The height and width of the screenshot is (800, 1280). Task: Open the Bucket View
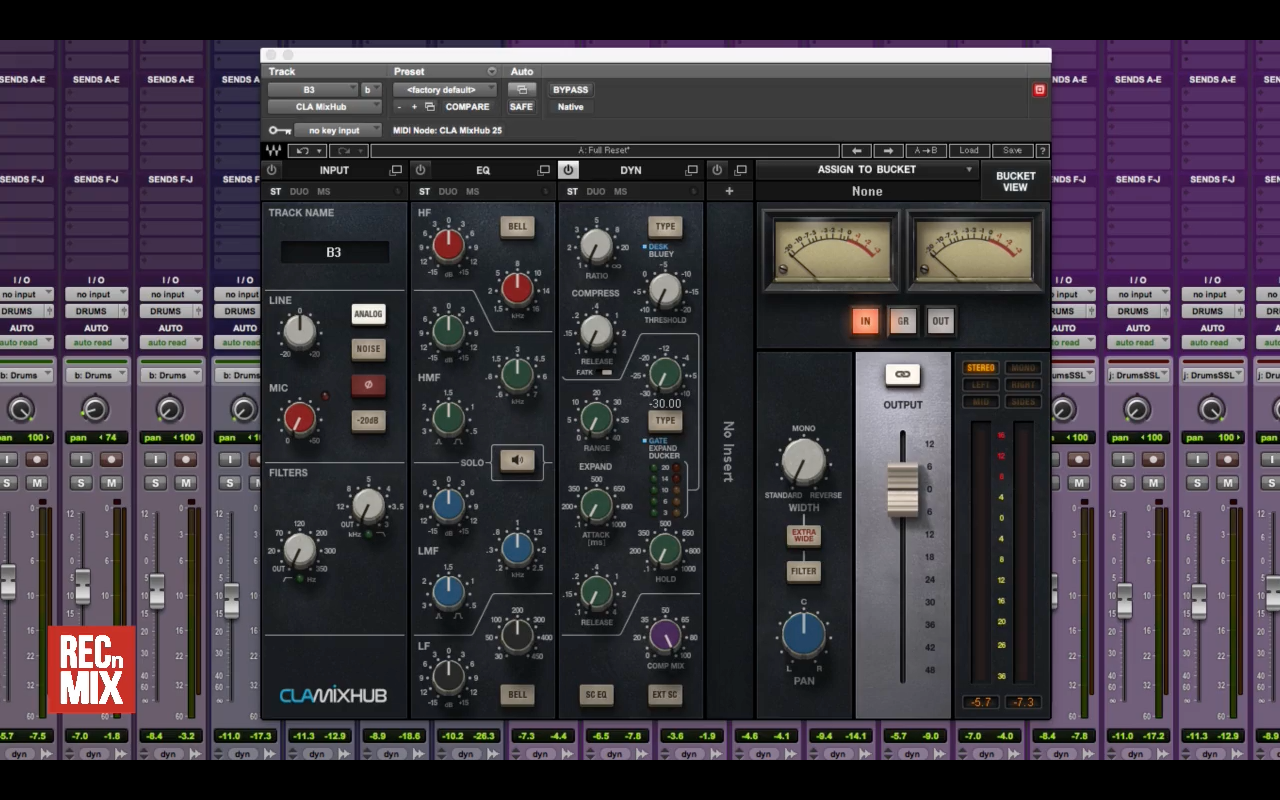1015,181
